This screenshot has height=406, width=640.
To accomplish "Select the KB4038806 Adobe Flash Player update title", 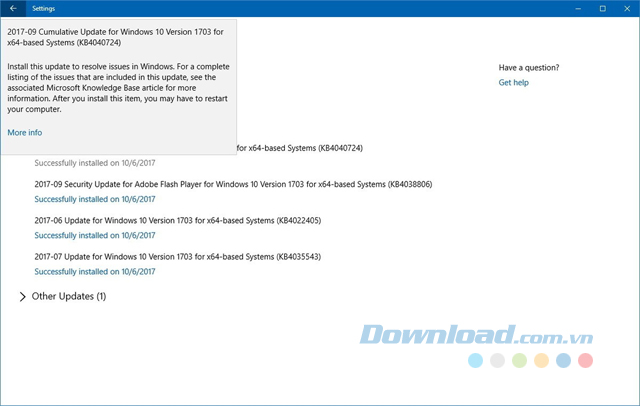I will [x=233, y=184].
